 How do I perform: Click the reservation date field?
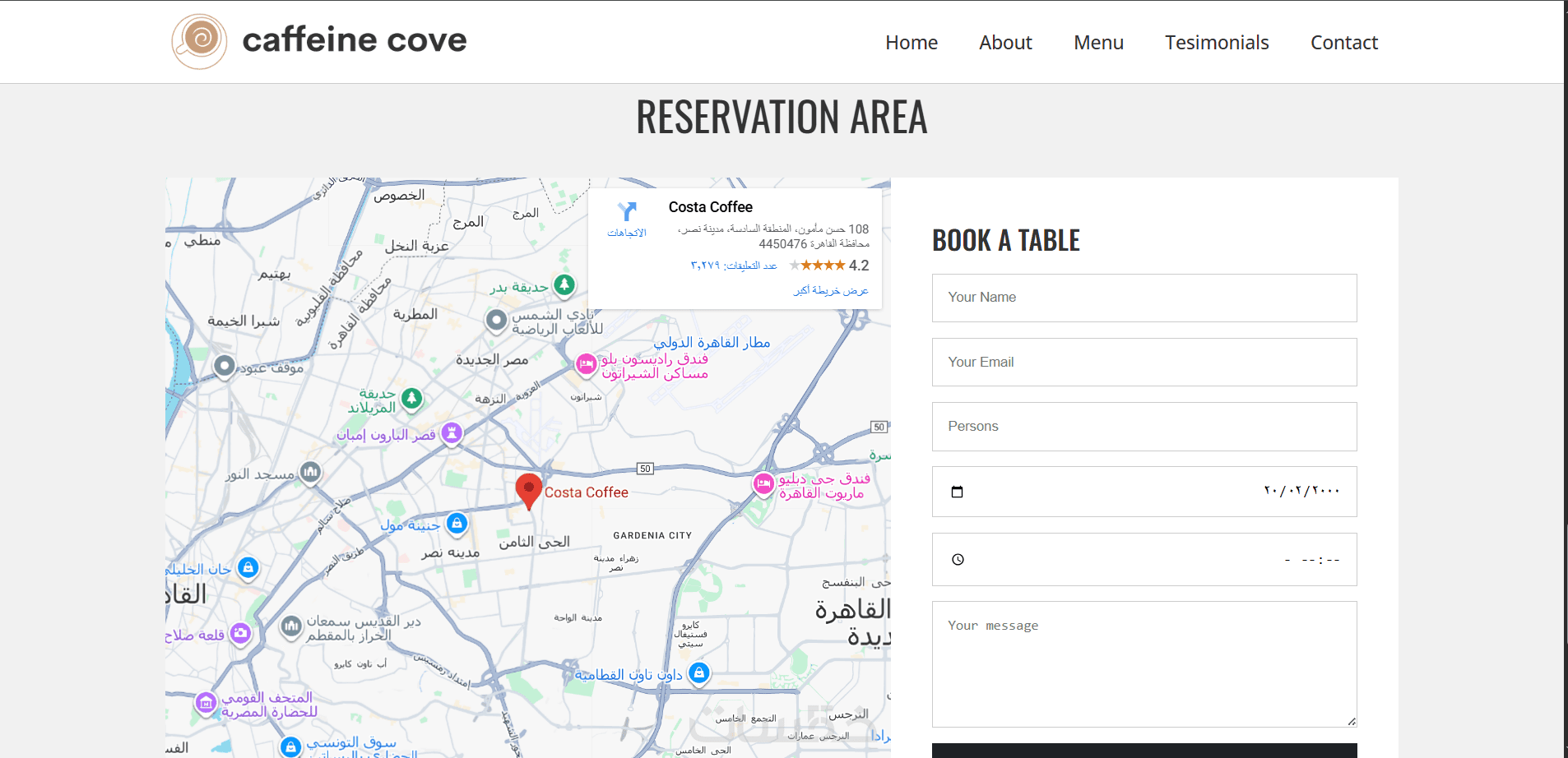click(1144, 492)
